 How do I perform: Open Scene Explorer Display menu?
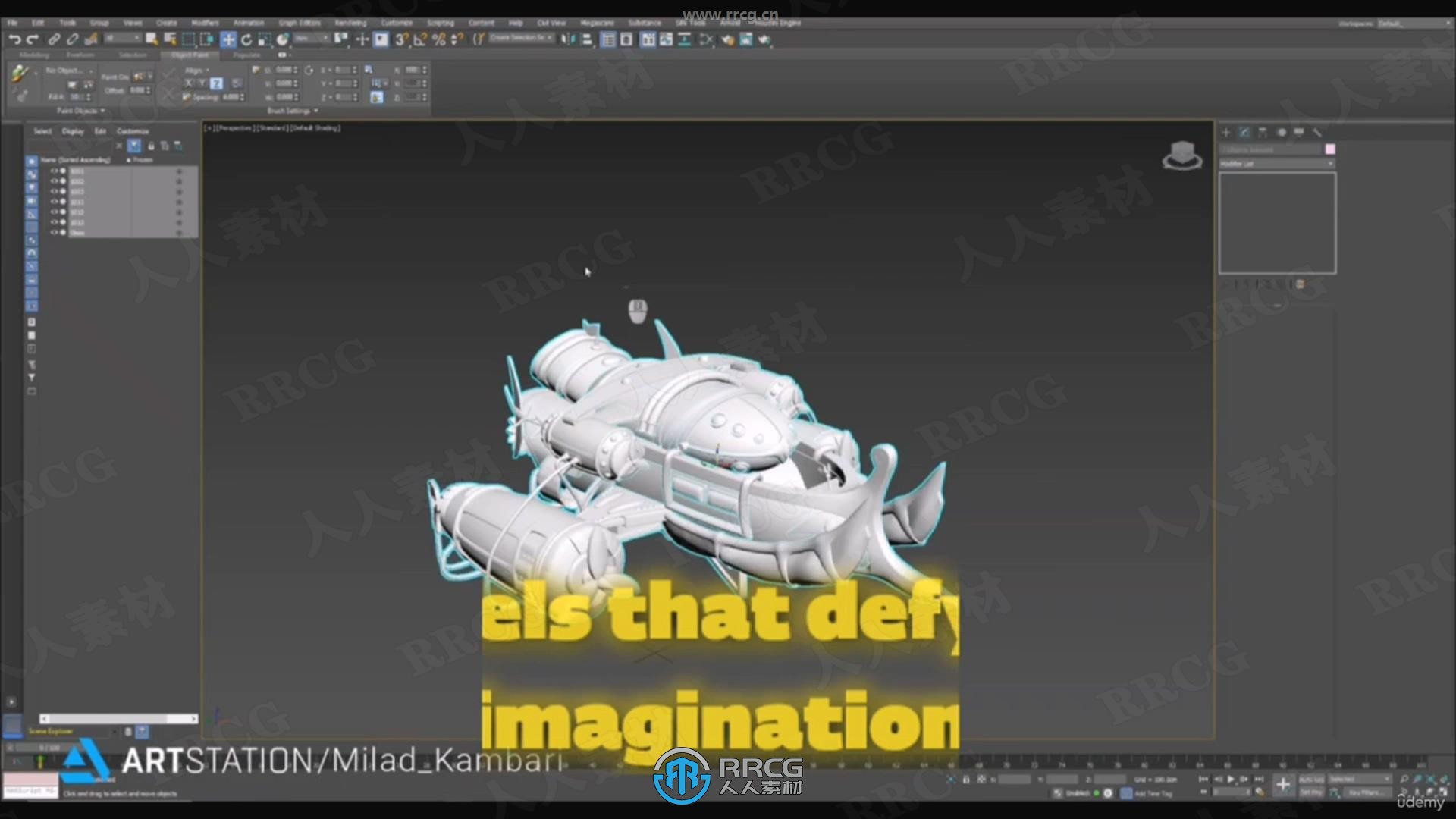pos(73,131)
